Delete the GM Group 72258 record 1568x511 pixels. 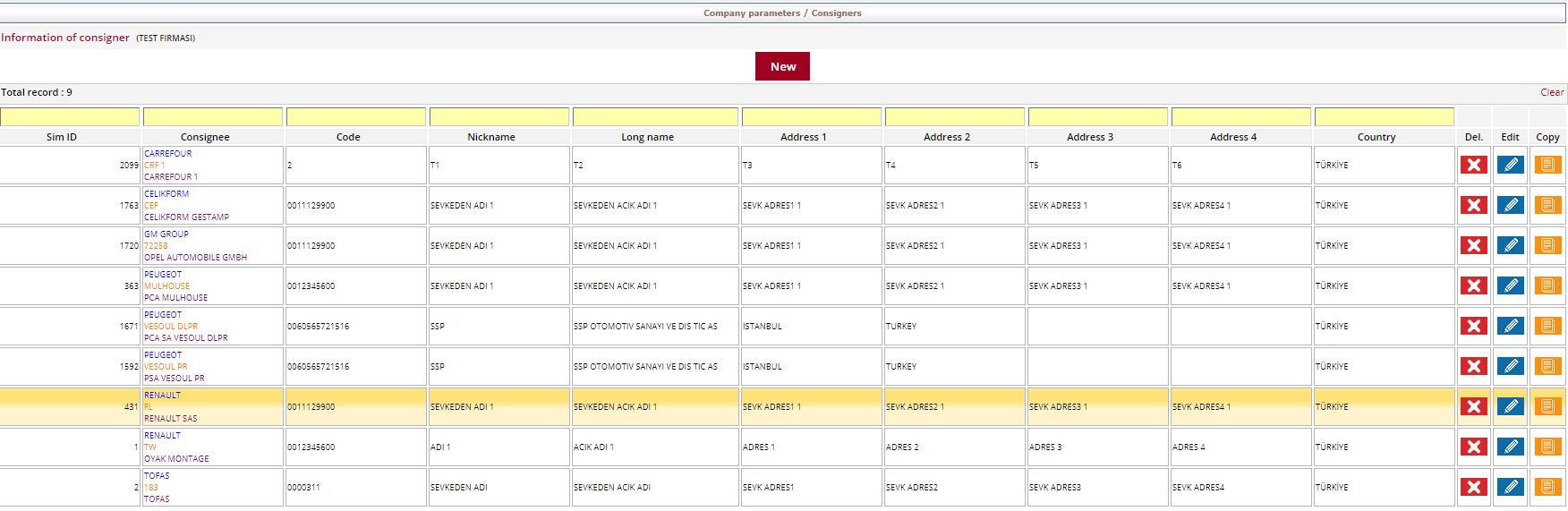click(x=1473, y=245)
